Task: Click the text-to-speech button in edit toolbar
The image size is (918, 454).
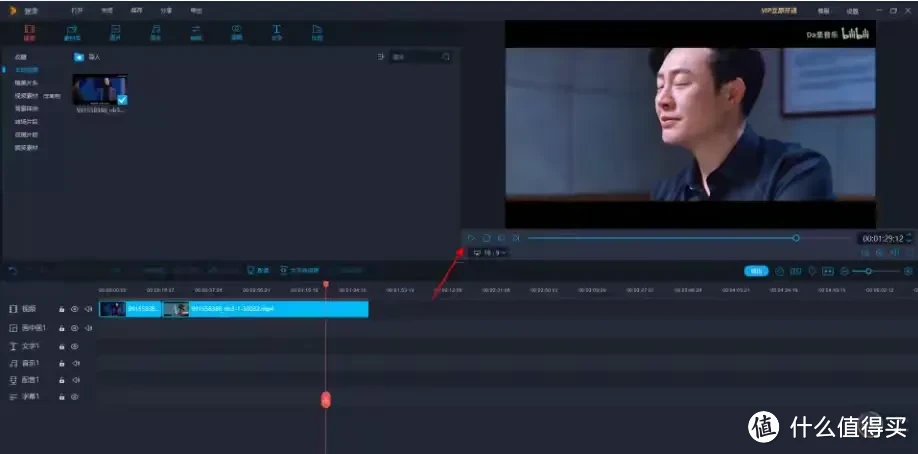Action: tap(300, 271)
